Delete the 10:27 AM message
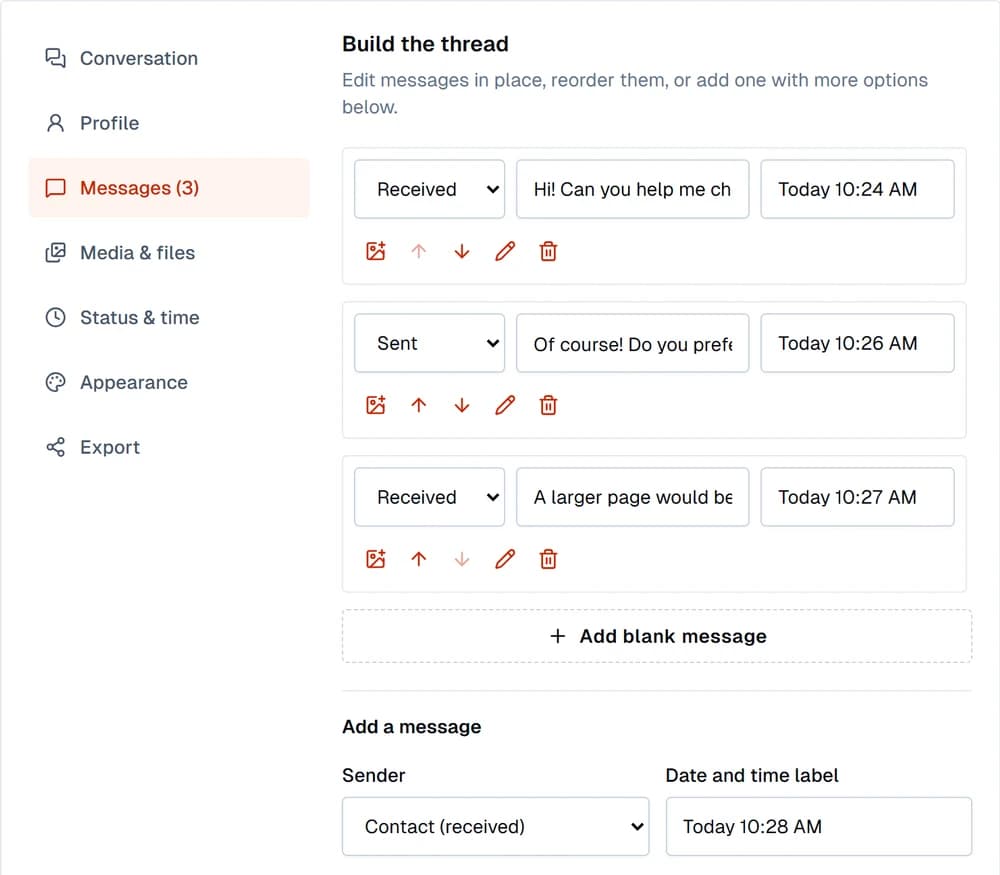The width and height of the screenshot is (1000, 875). (548, 559)
